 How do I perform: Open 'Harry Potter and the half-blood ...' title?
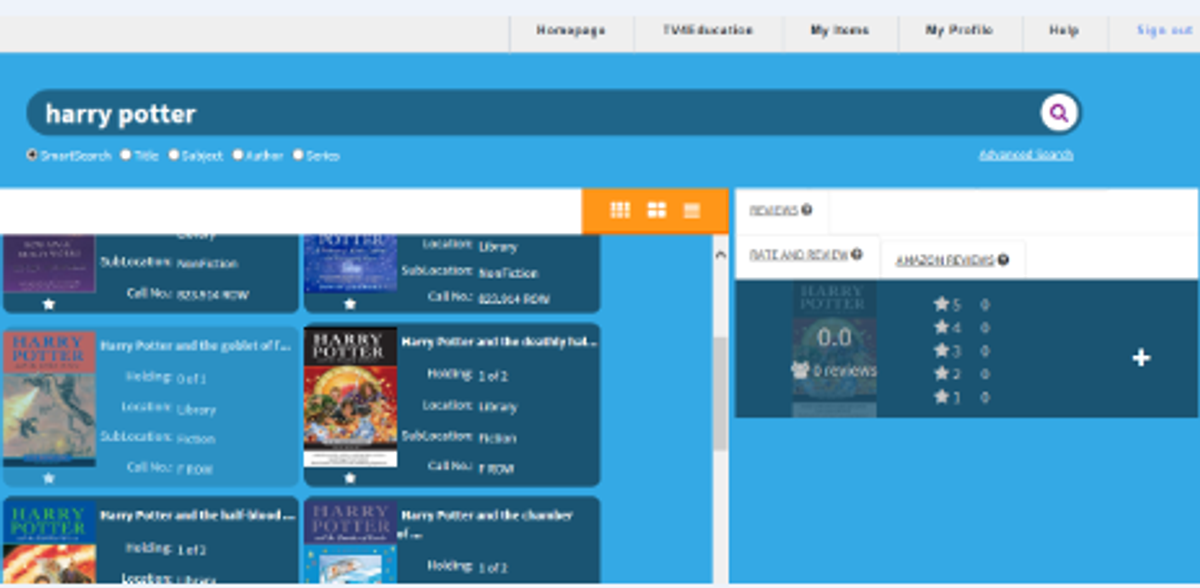[x=199, y=516]
